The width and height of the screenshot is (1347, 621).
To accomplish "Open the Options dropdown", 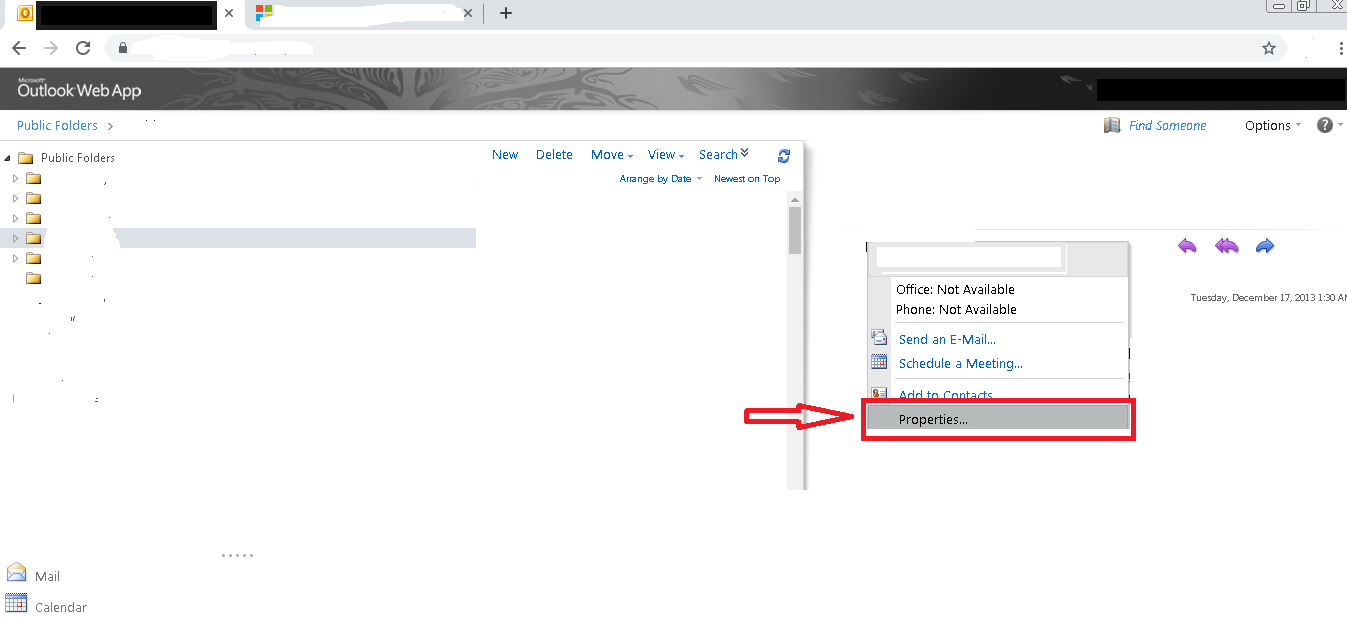I will pos(1268,125).
